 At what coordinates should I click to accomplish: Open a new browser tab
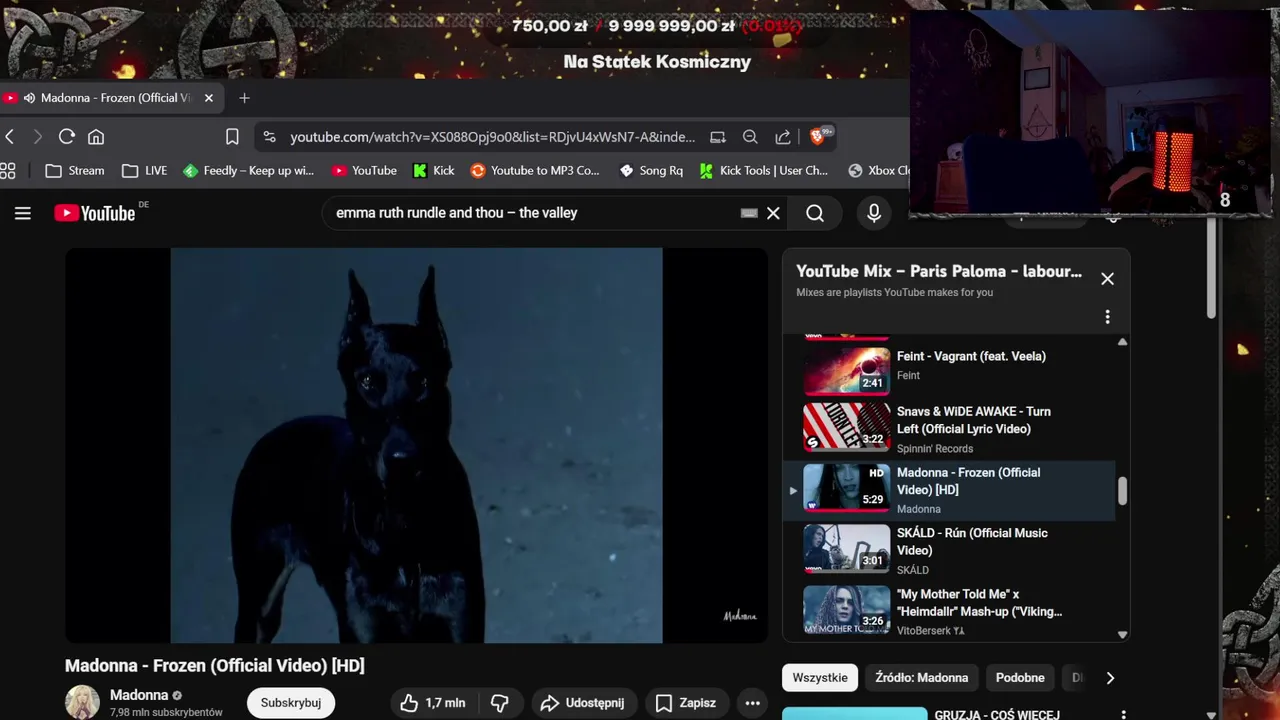[x=244, y=98]
